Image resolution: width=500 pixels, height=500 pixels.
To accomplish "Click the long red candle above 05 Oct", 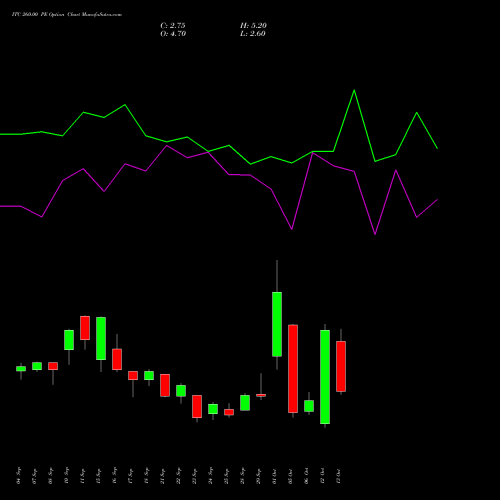I will click(293, 369).
